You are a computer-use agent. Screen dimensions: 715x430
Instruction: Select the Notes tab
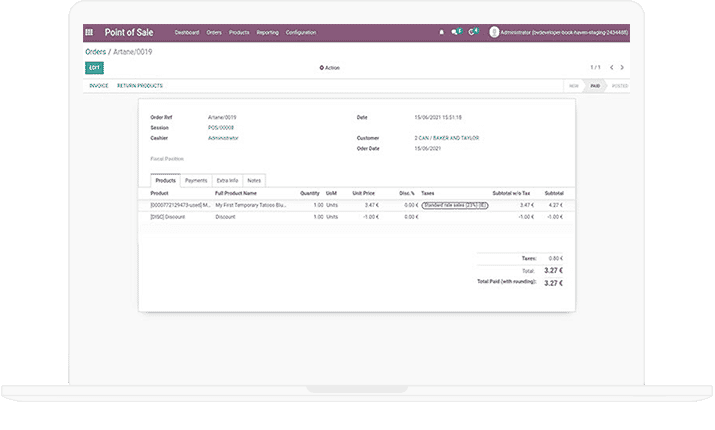[254, 180]
